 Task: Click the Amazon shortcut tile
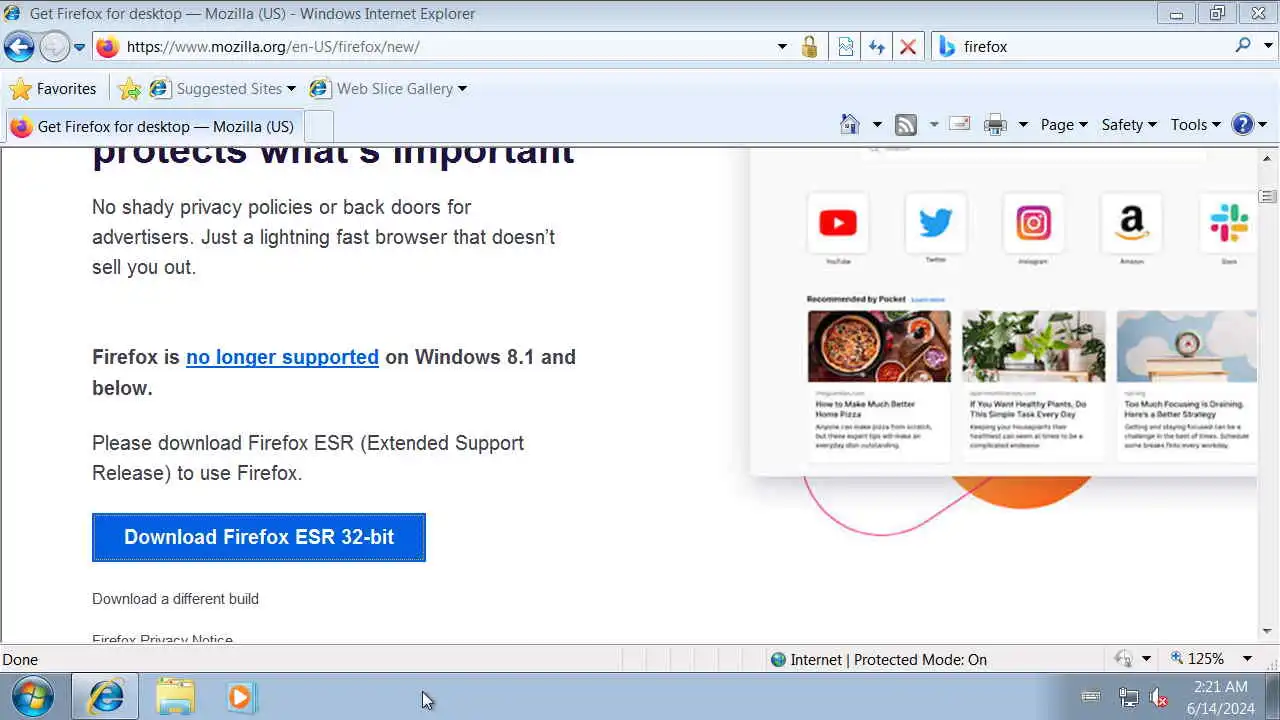click(x=1131, y=223)
